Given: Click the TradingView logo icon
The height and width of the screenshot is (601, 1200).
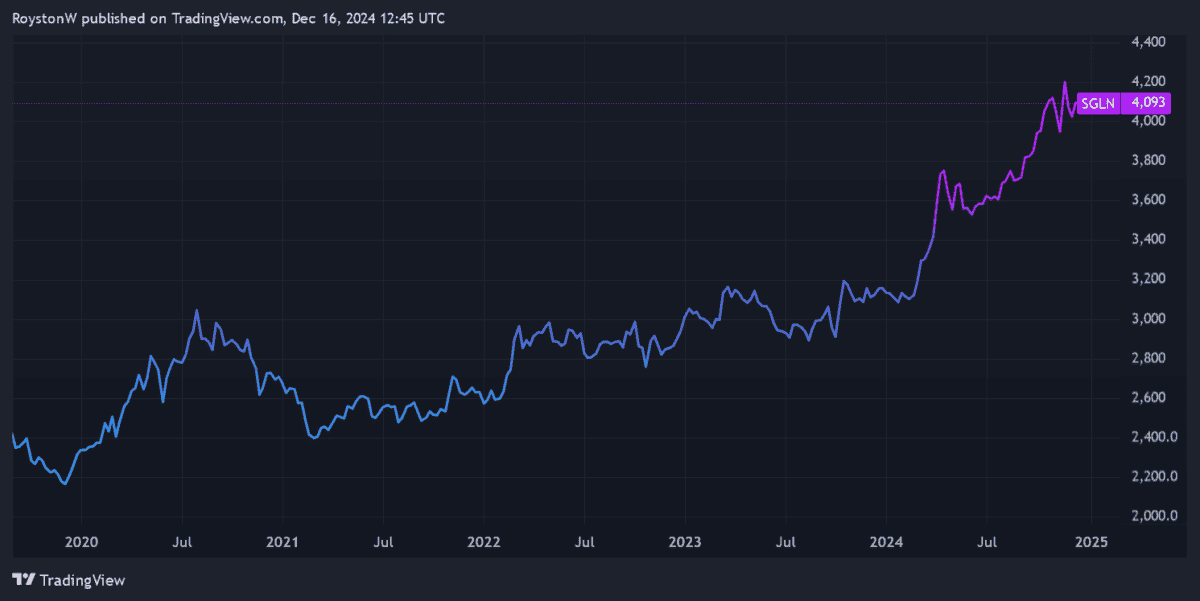Looking at the screenshot, I should 24,580.
